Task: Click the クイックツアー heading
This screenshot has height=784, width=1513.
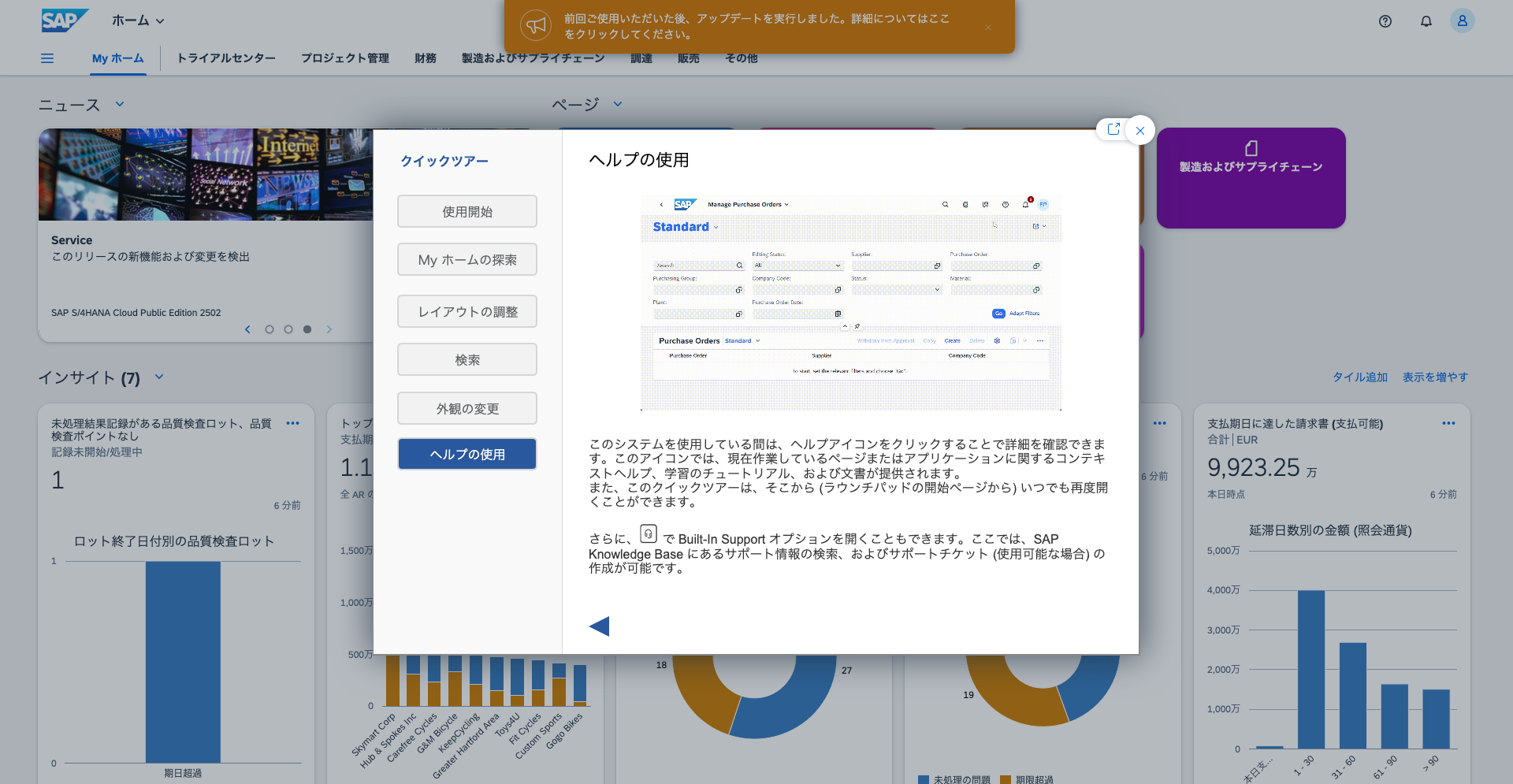Action: pyautogui.click(x=444, y=162)
